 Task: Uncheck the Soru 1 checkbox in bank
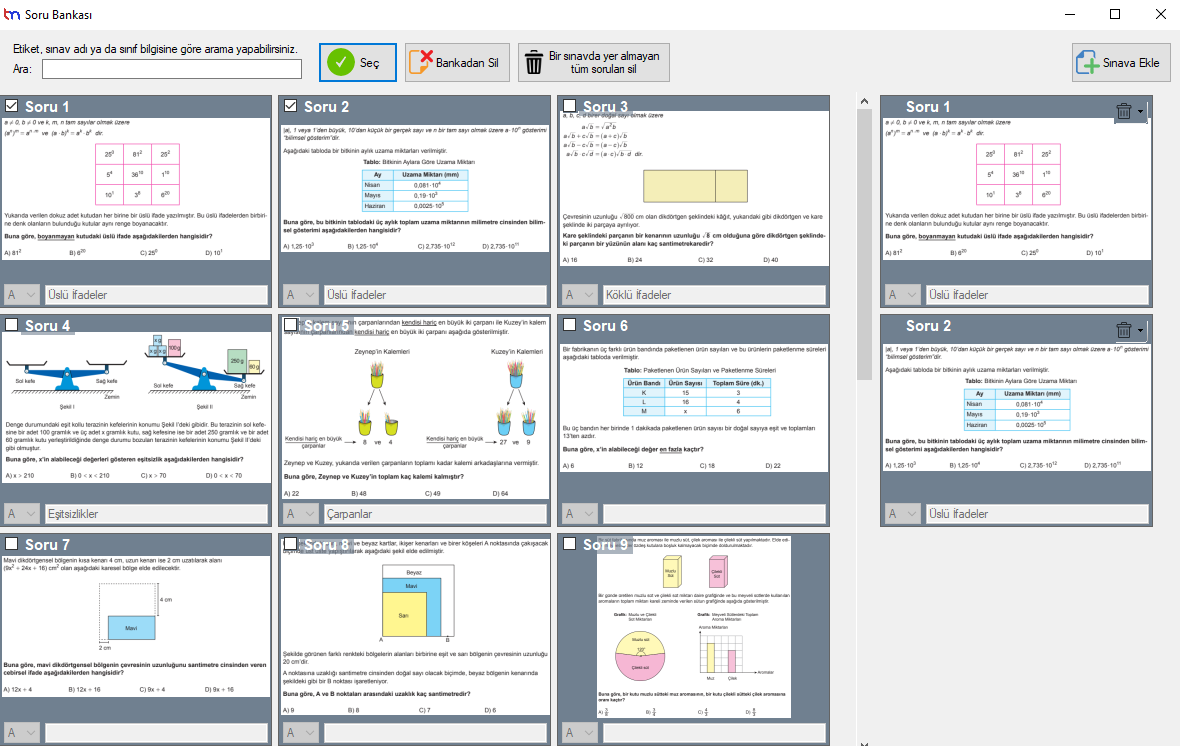[x=12, y=106]
